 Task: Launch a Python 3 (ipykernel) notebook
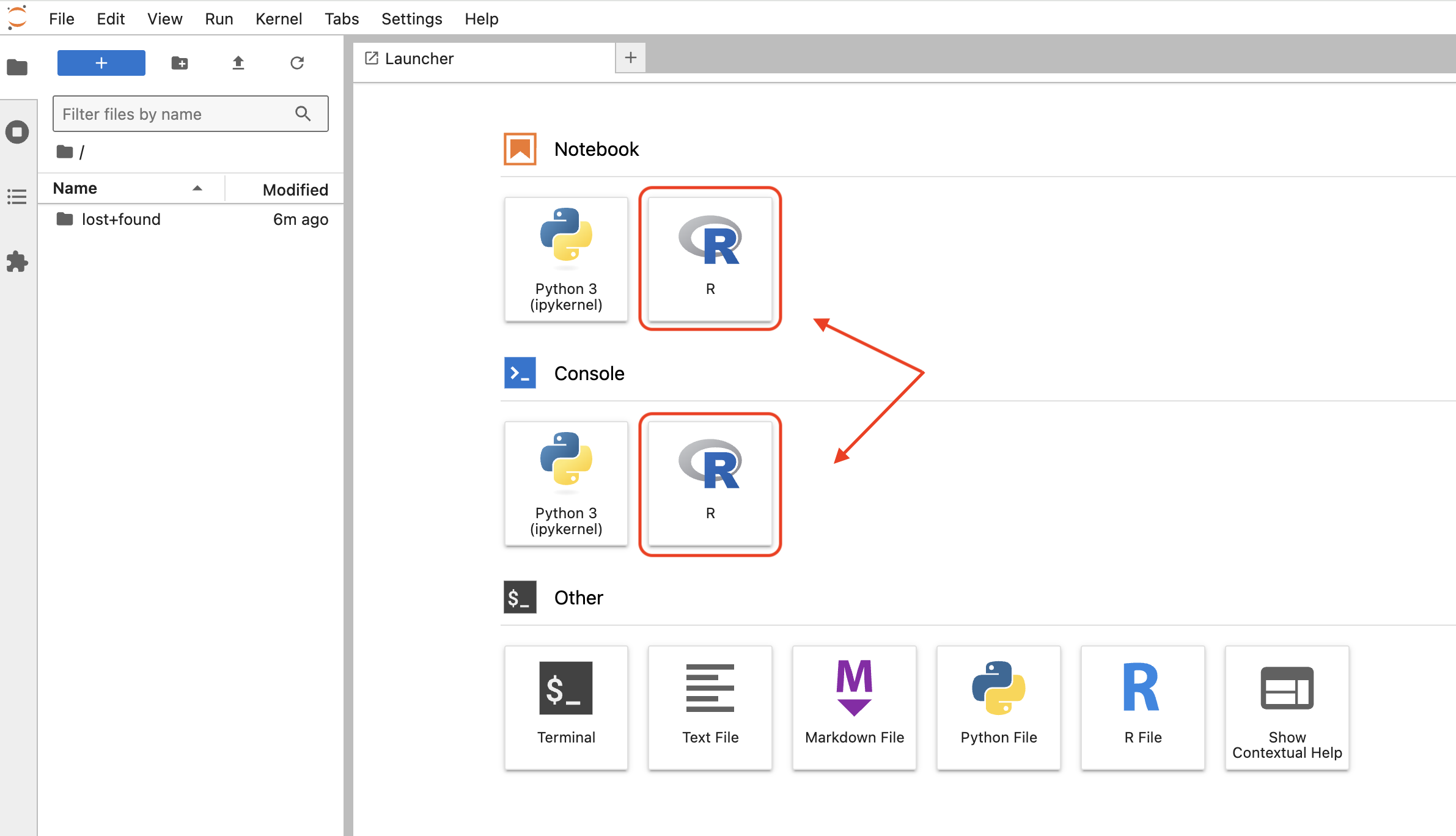pos(566,259)
